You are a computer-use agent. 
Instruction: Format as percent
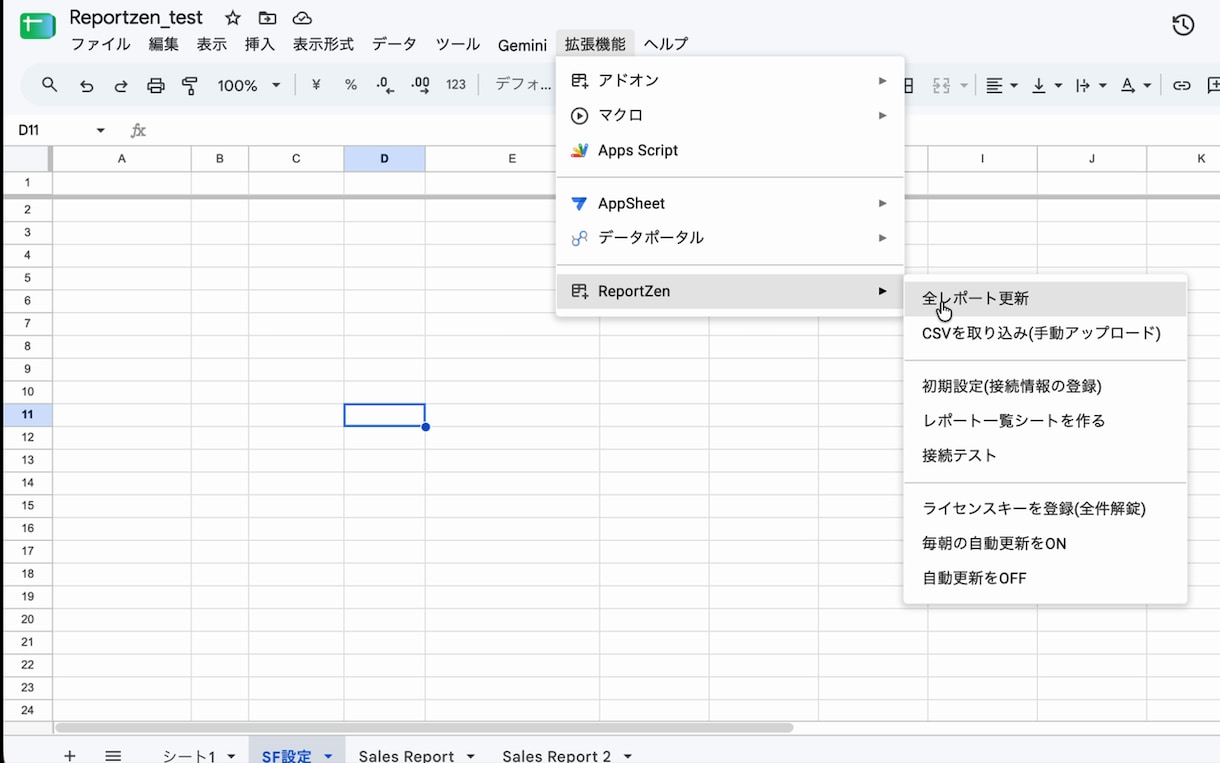point(351,85)
